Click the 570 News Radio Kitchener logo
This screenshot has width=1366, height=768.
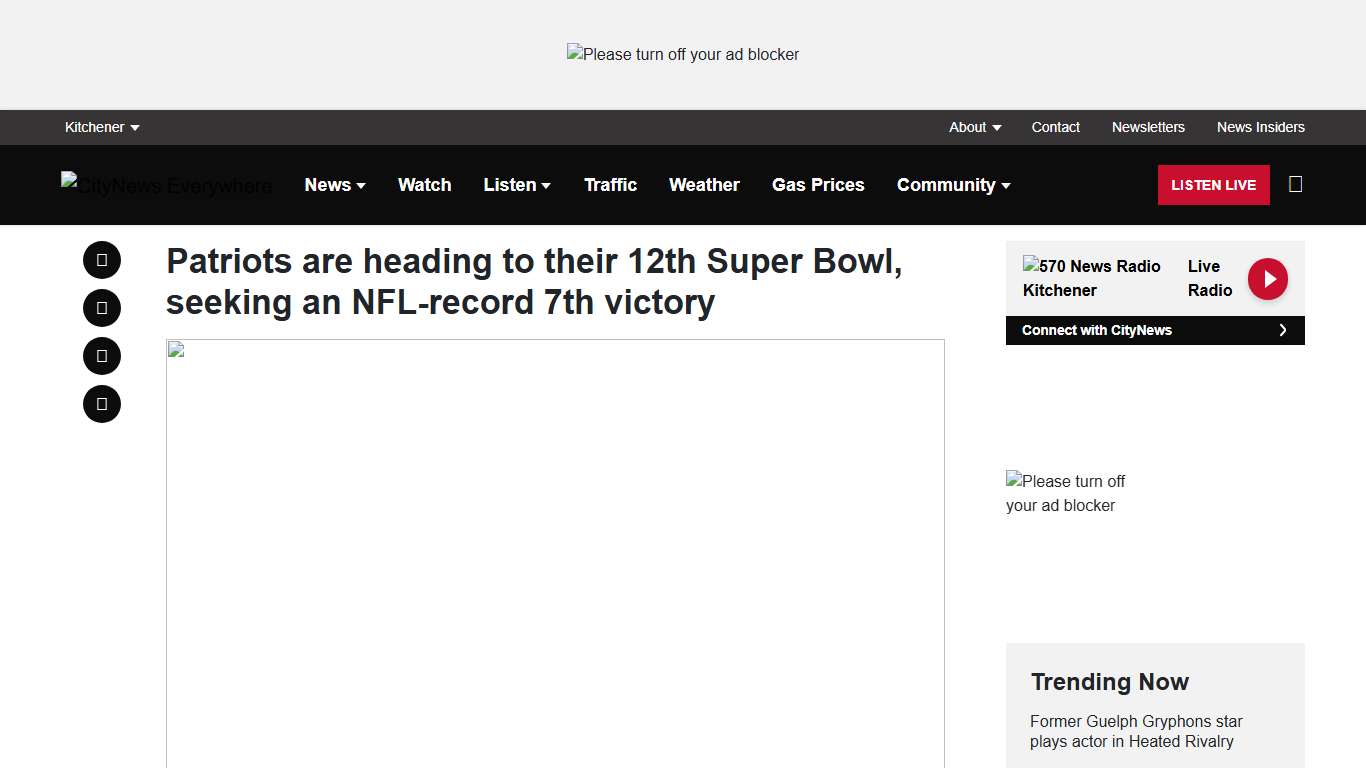tap(1091, 278)
